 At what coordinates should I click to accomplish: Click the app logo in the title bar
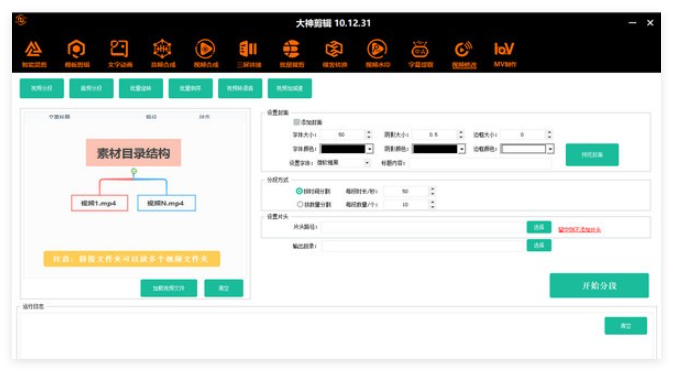click(21, 20)
